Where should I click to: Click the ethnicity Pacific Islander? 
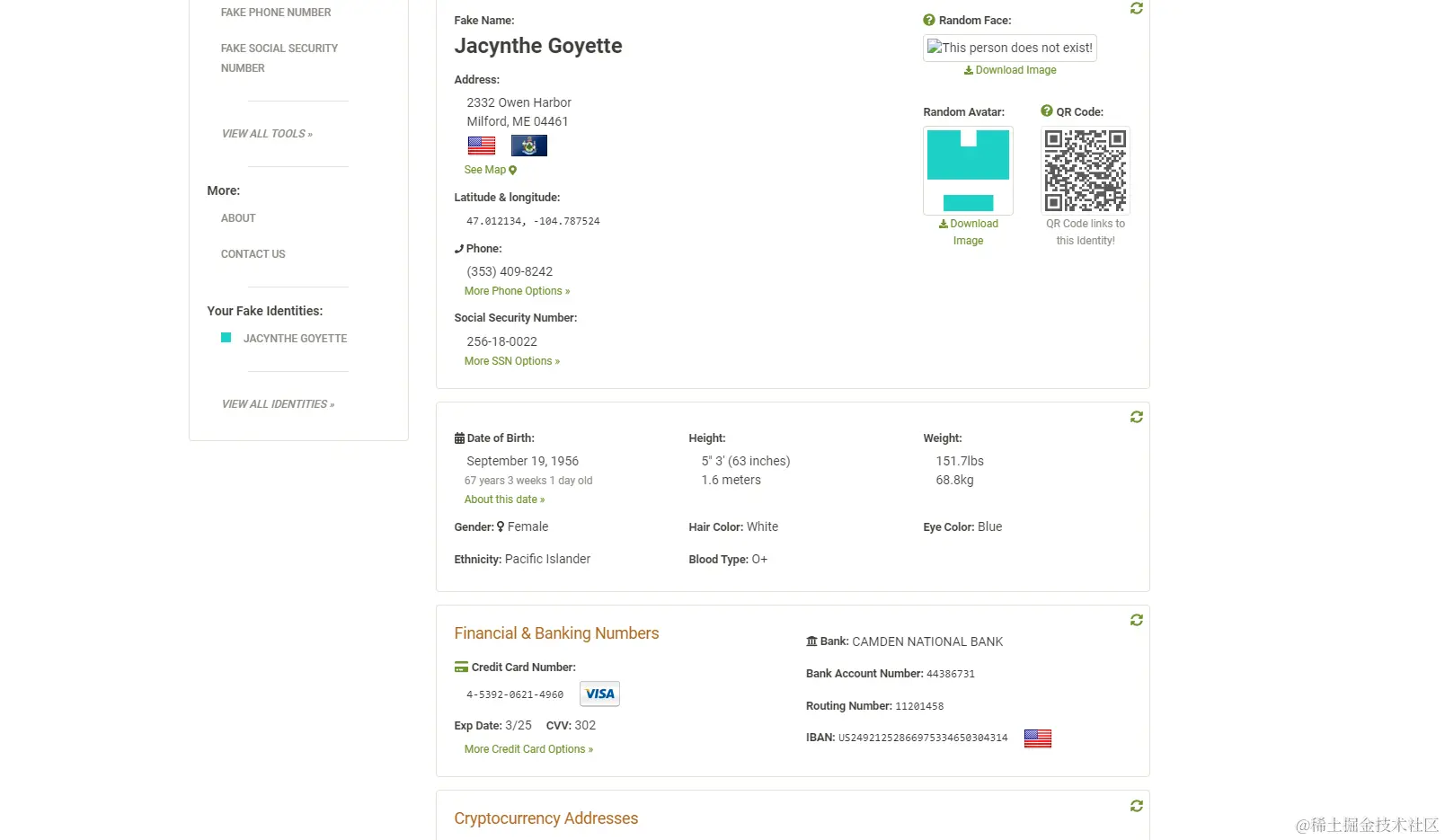pos(547,559)
